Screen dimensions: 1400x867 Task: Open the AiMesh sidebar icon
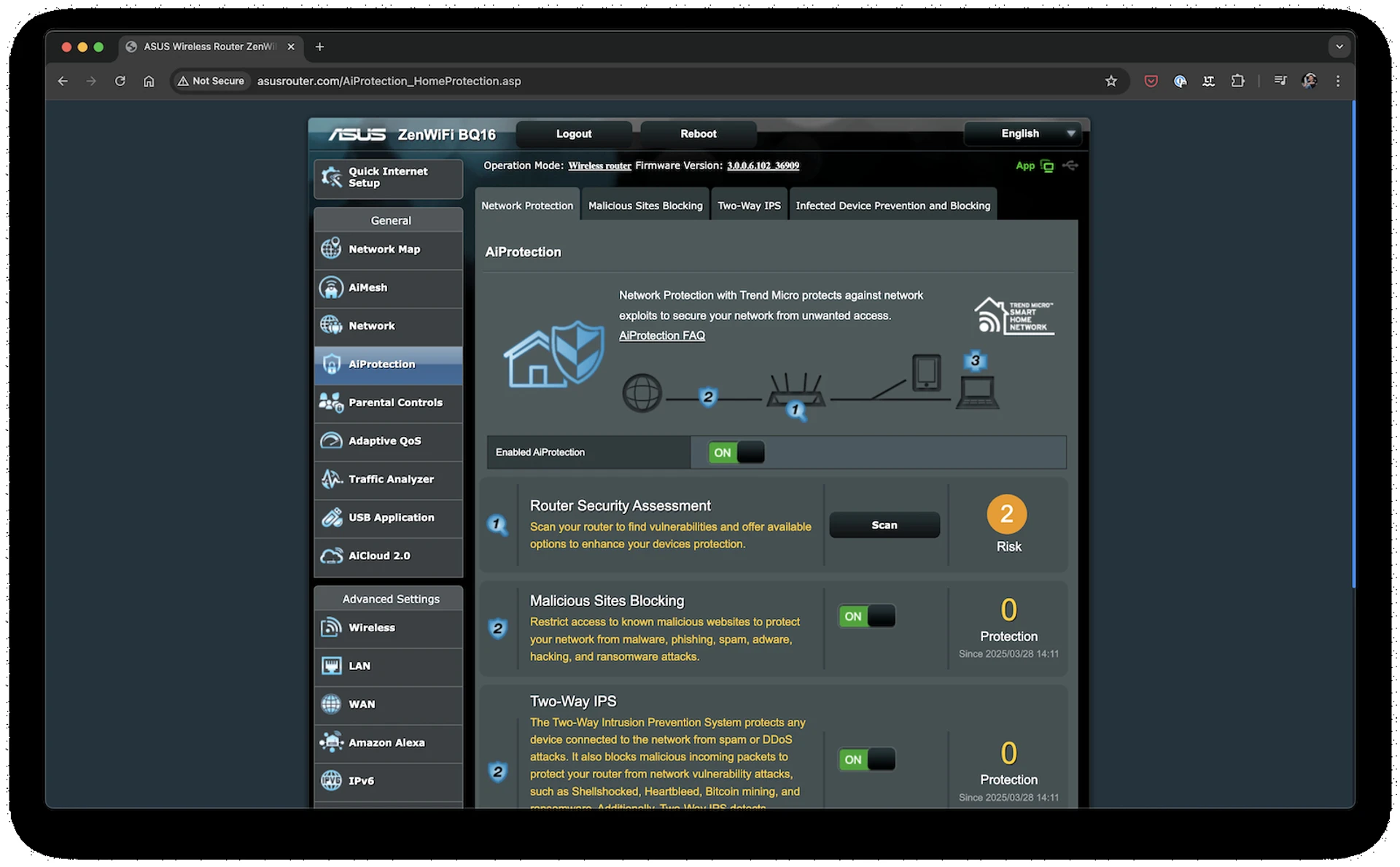[331, 287]
